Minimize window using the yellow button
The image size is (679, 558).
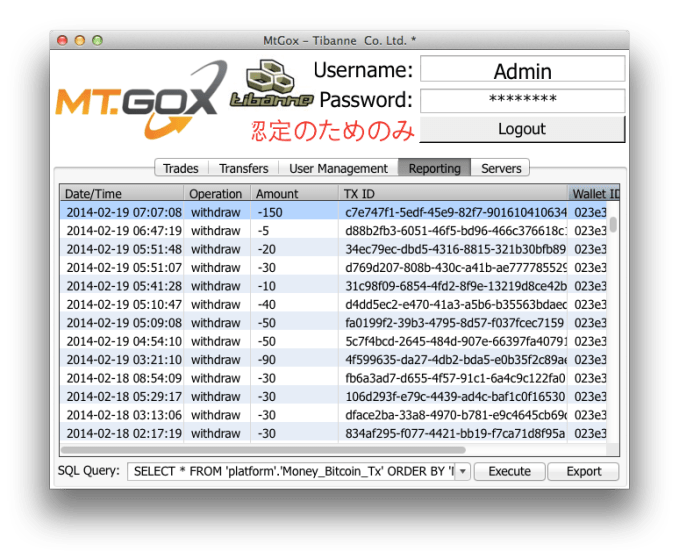tap(80, 40)
